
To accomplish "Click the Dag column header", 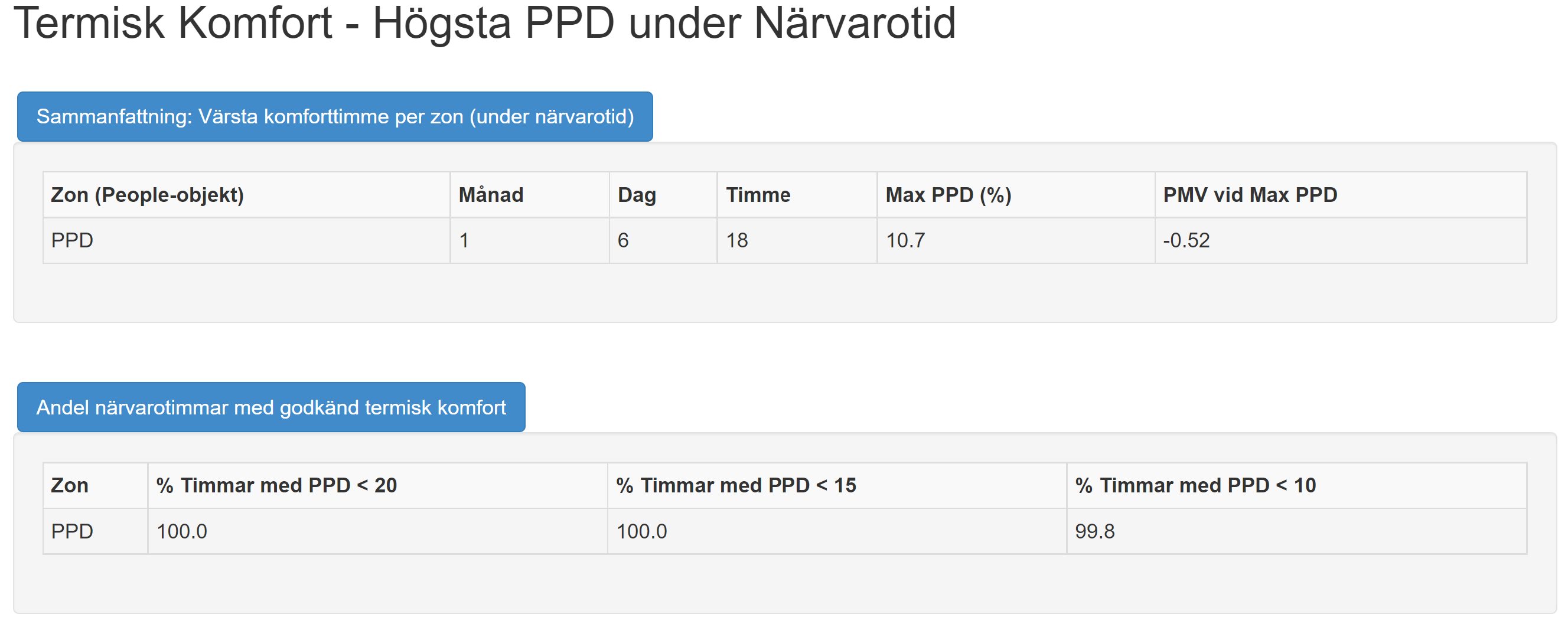I will [637, 195].
